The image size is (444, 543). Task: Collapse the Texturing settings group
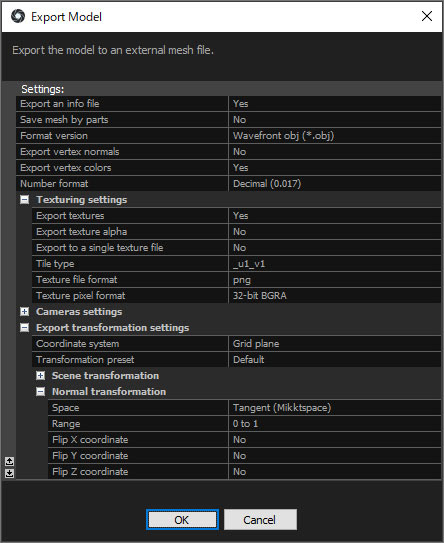pyautogui.click(x=24, y=200)
